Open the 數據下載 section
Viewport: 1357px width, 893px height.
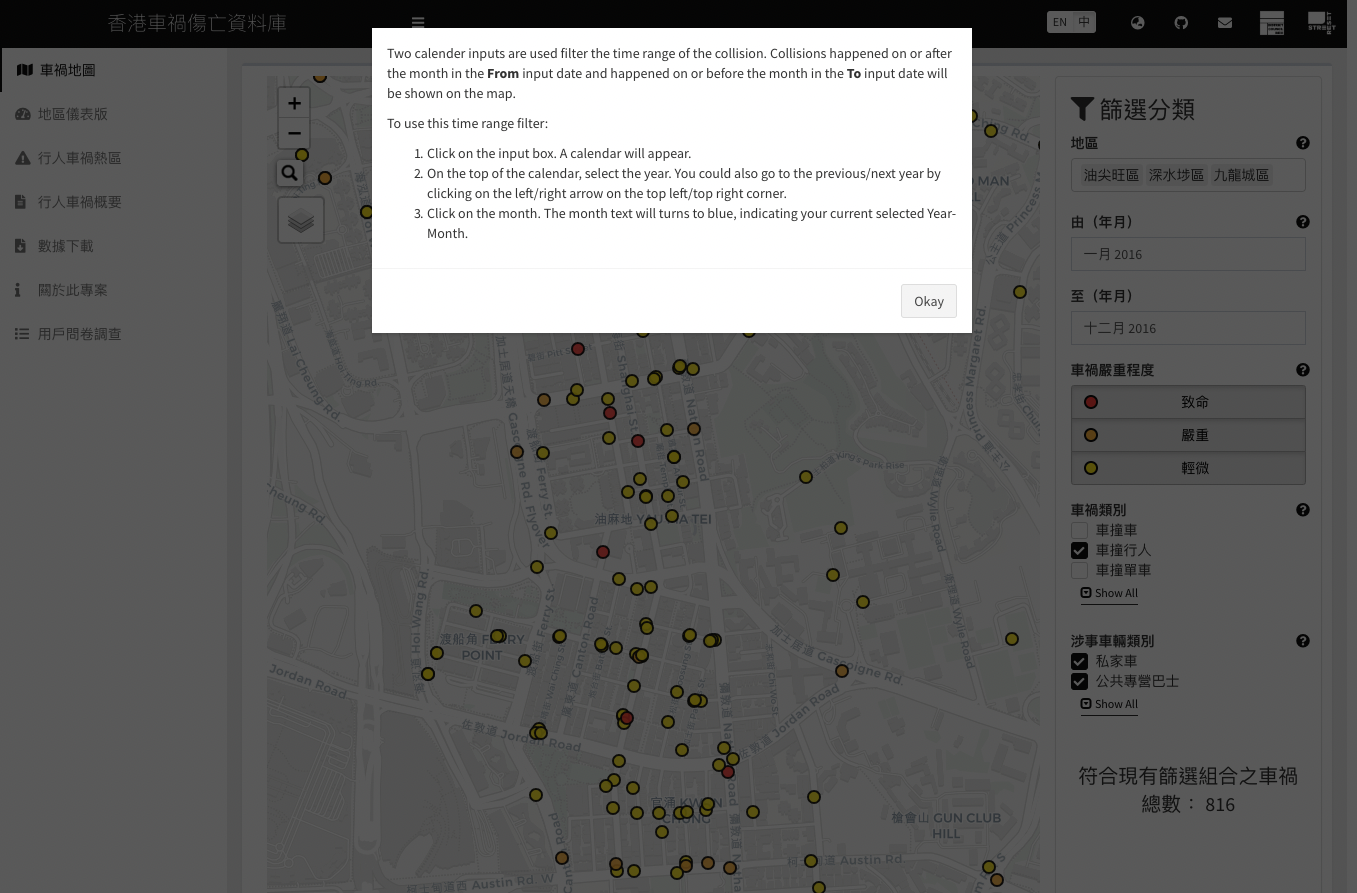coord(65,245)
